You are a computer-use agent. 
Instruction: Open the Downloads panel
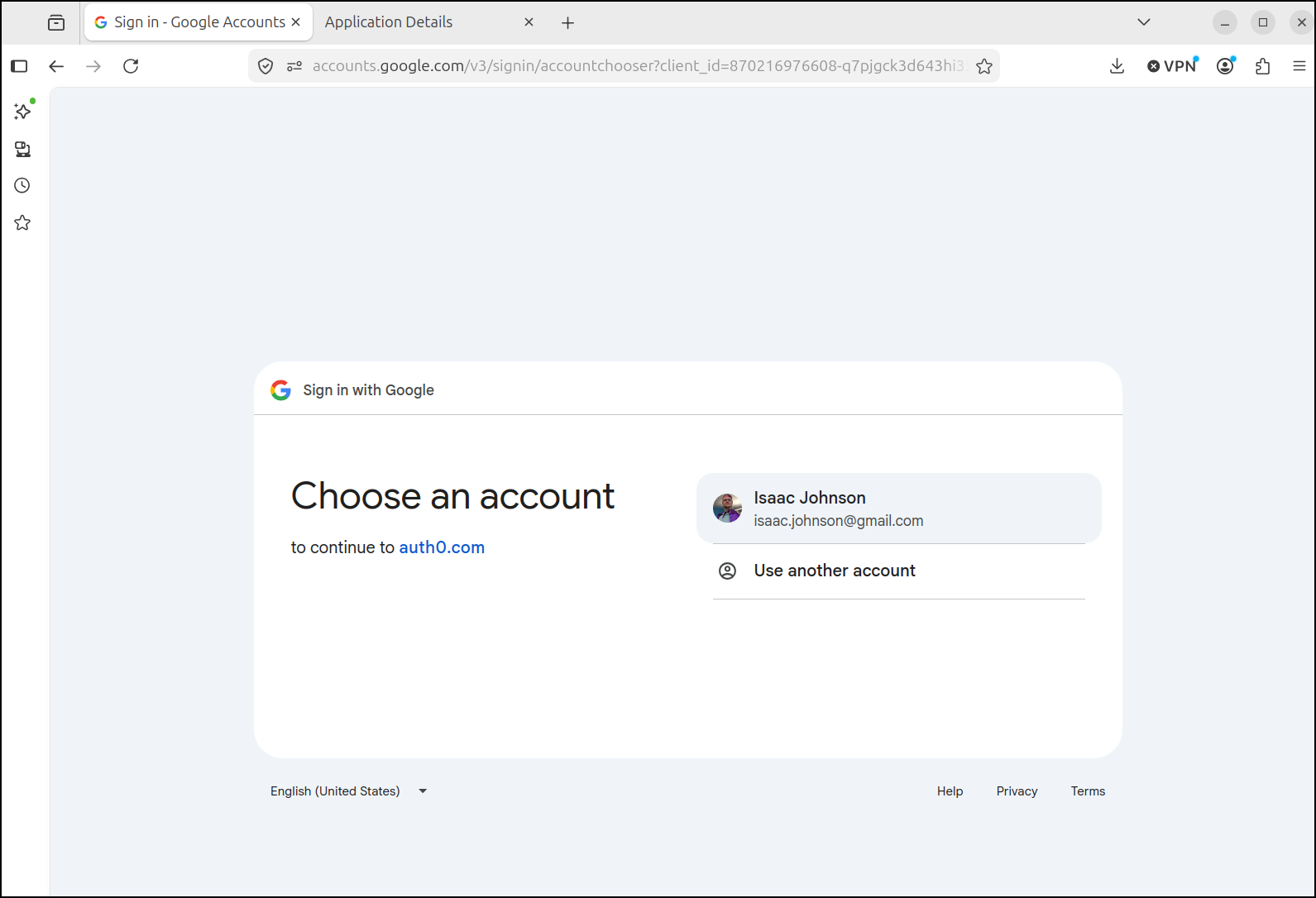[1117, 66]
